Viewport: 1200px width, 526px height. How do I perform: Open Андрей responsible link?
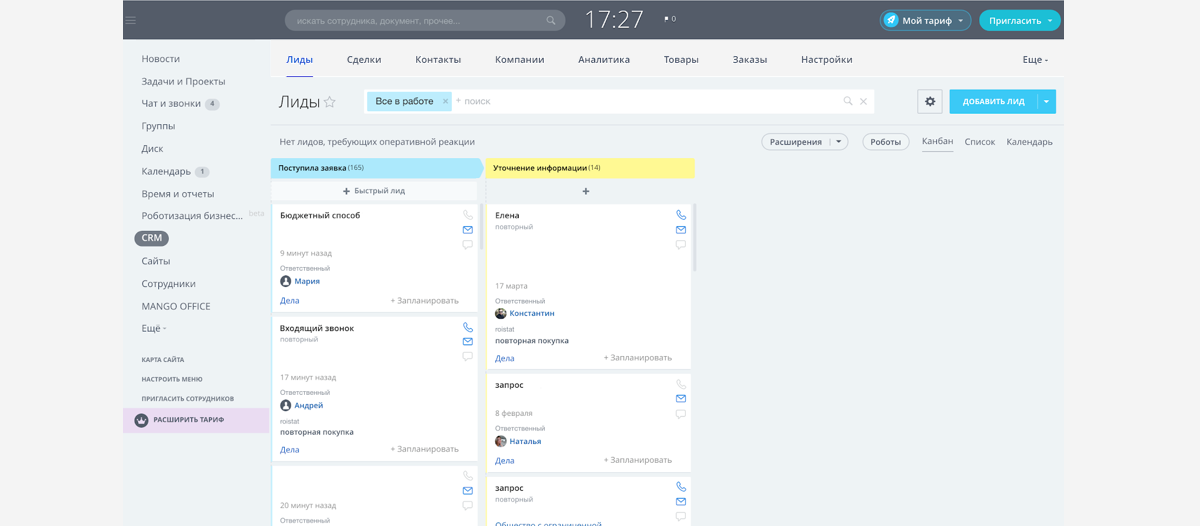pos(309,405)
